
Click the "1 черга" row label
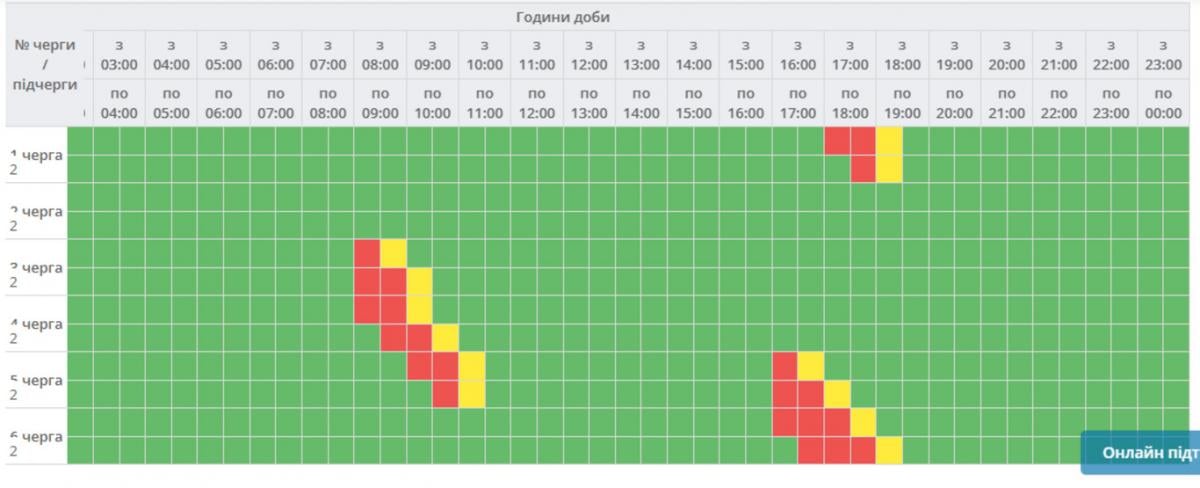[x=36, y=155]
